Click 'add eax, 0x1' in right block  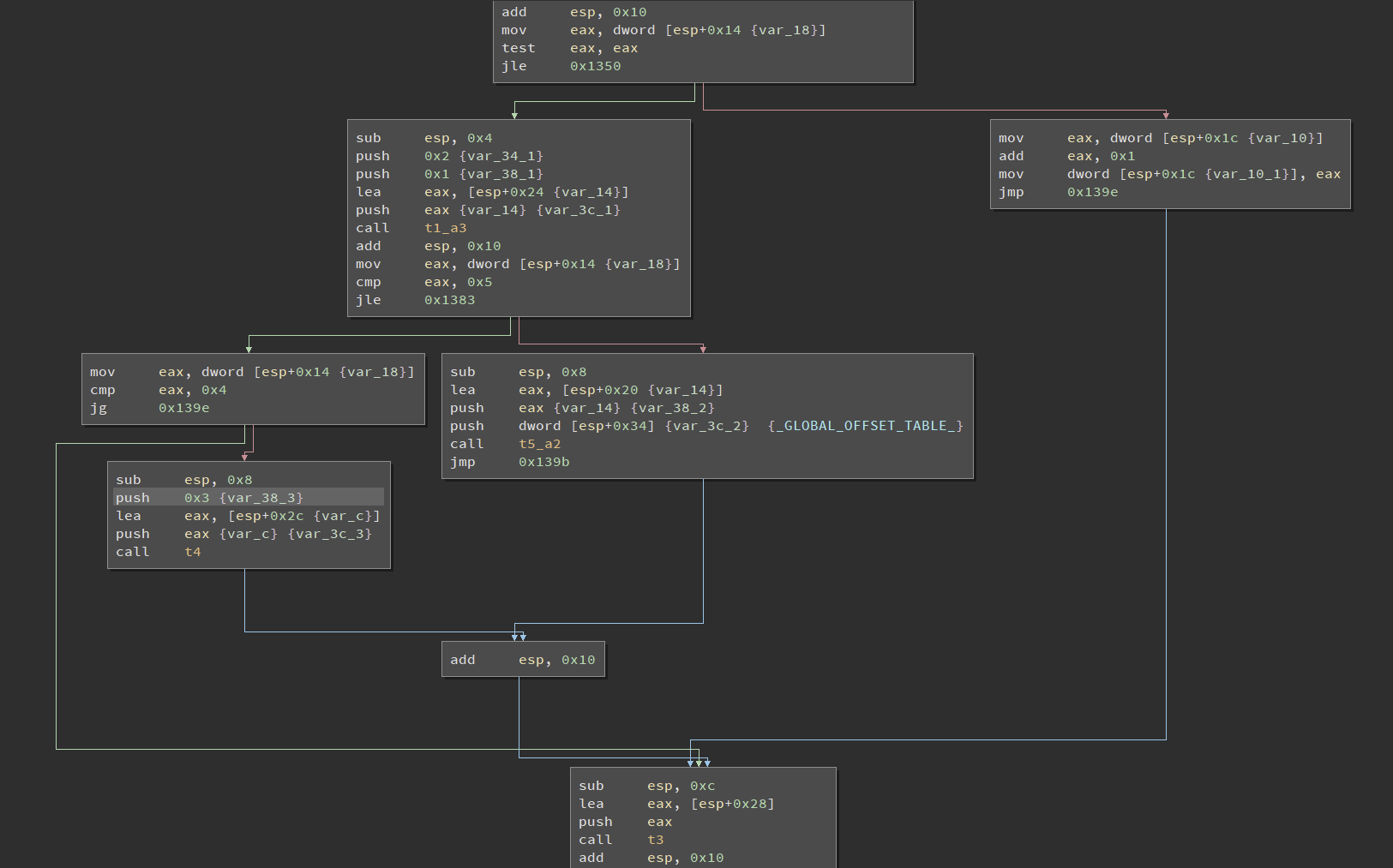coord(1067,156)
